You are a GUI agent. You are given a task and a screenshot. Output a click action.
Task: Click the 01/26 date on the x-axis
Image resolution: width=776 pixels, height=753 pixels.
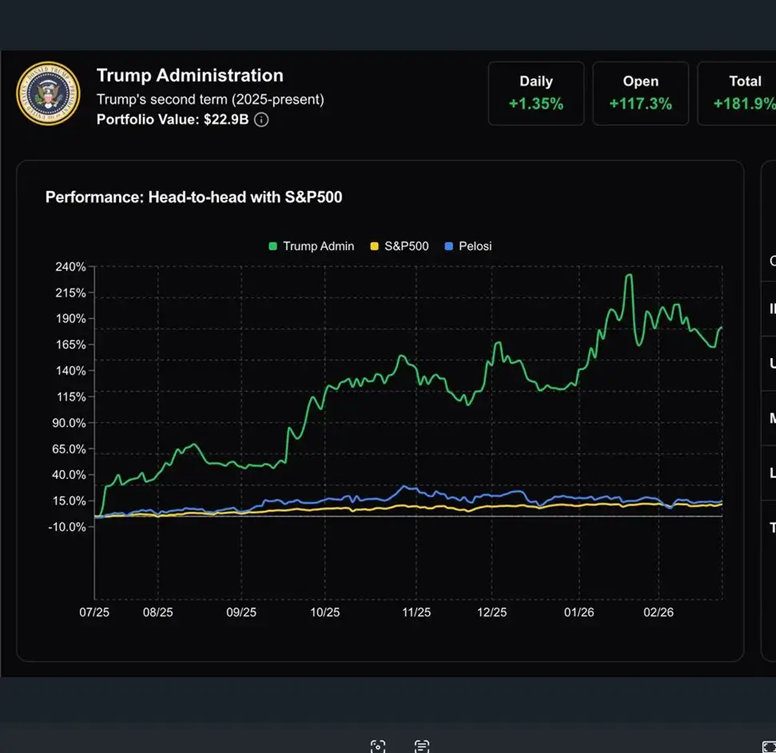point(581,612)
